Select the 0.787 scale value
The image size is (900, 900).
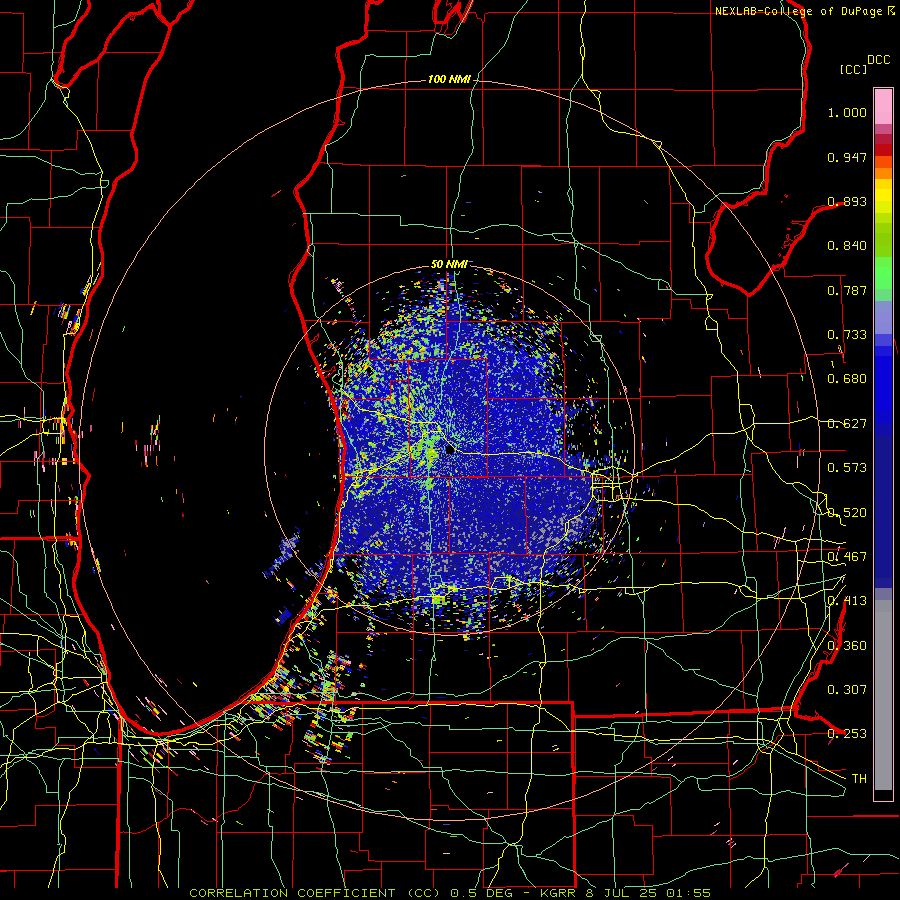pos(847,290)
